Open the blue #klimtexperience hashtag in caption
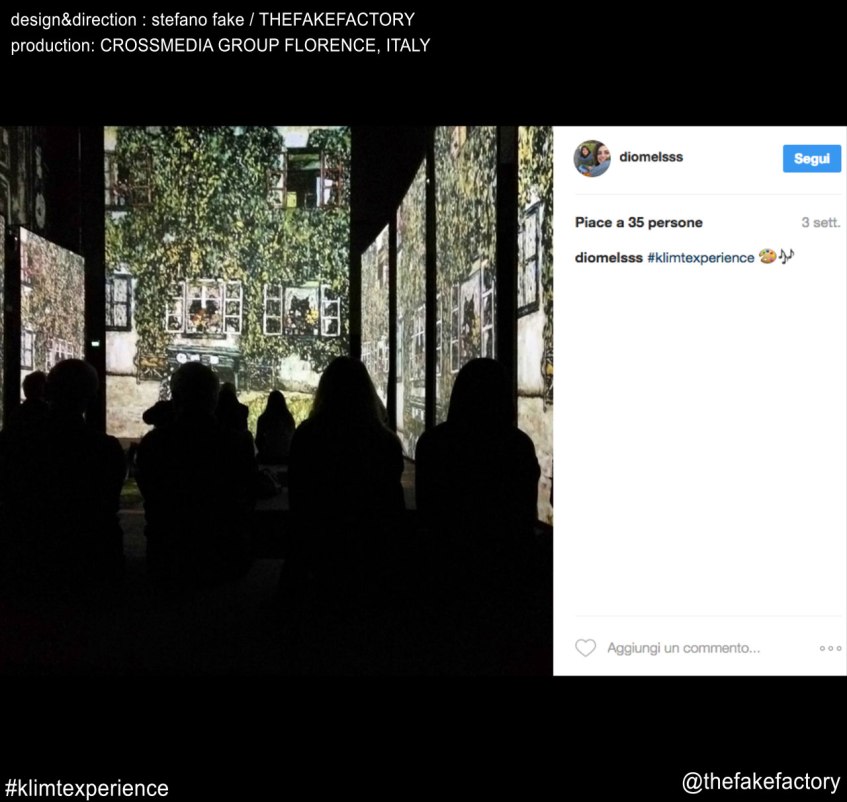 (701, 258)
